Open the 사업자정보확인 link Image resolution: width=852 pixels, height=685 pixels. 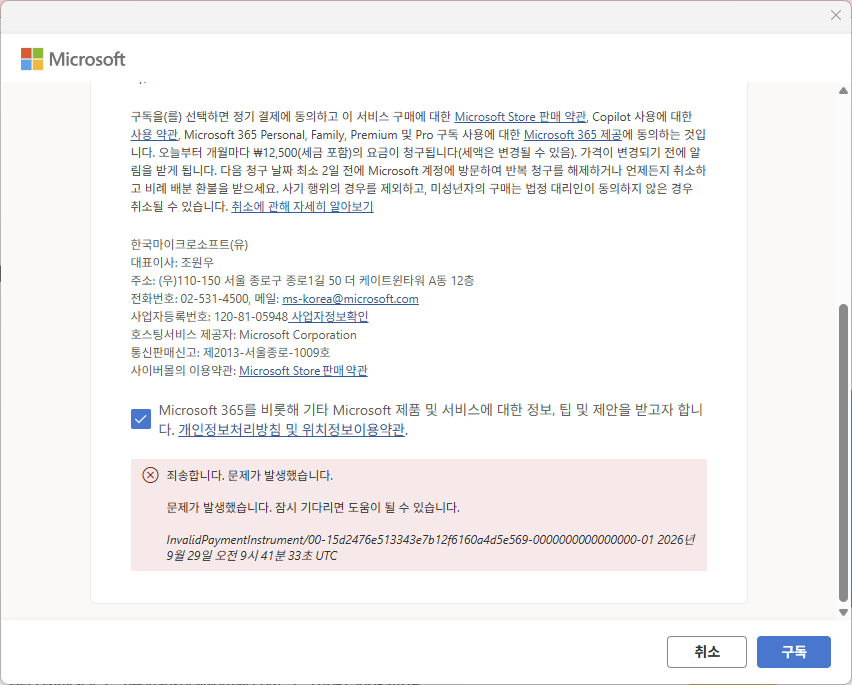[x=329, y=316]
